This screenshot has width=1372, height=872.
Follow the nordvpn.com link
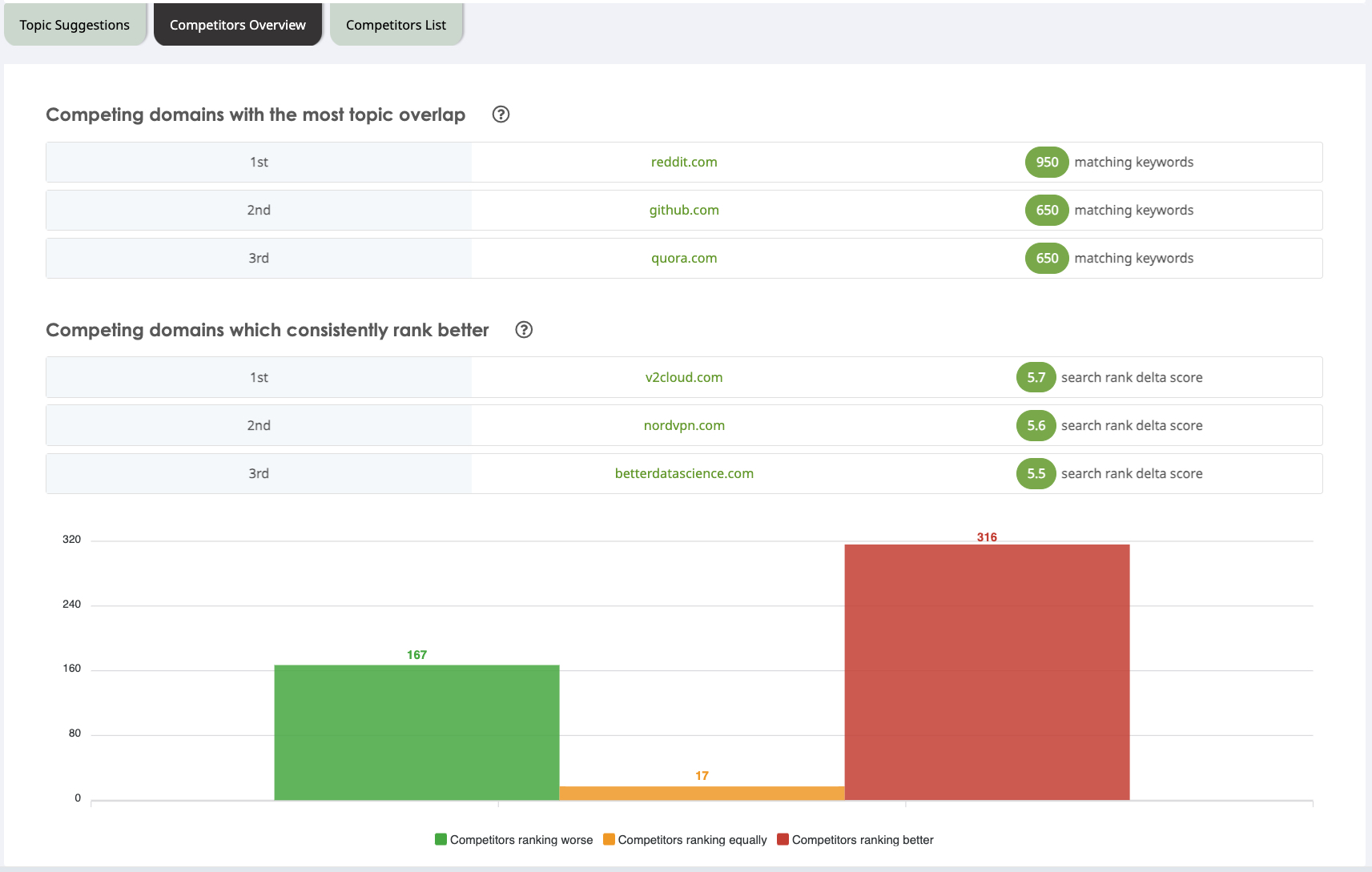point(684,425)
